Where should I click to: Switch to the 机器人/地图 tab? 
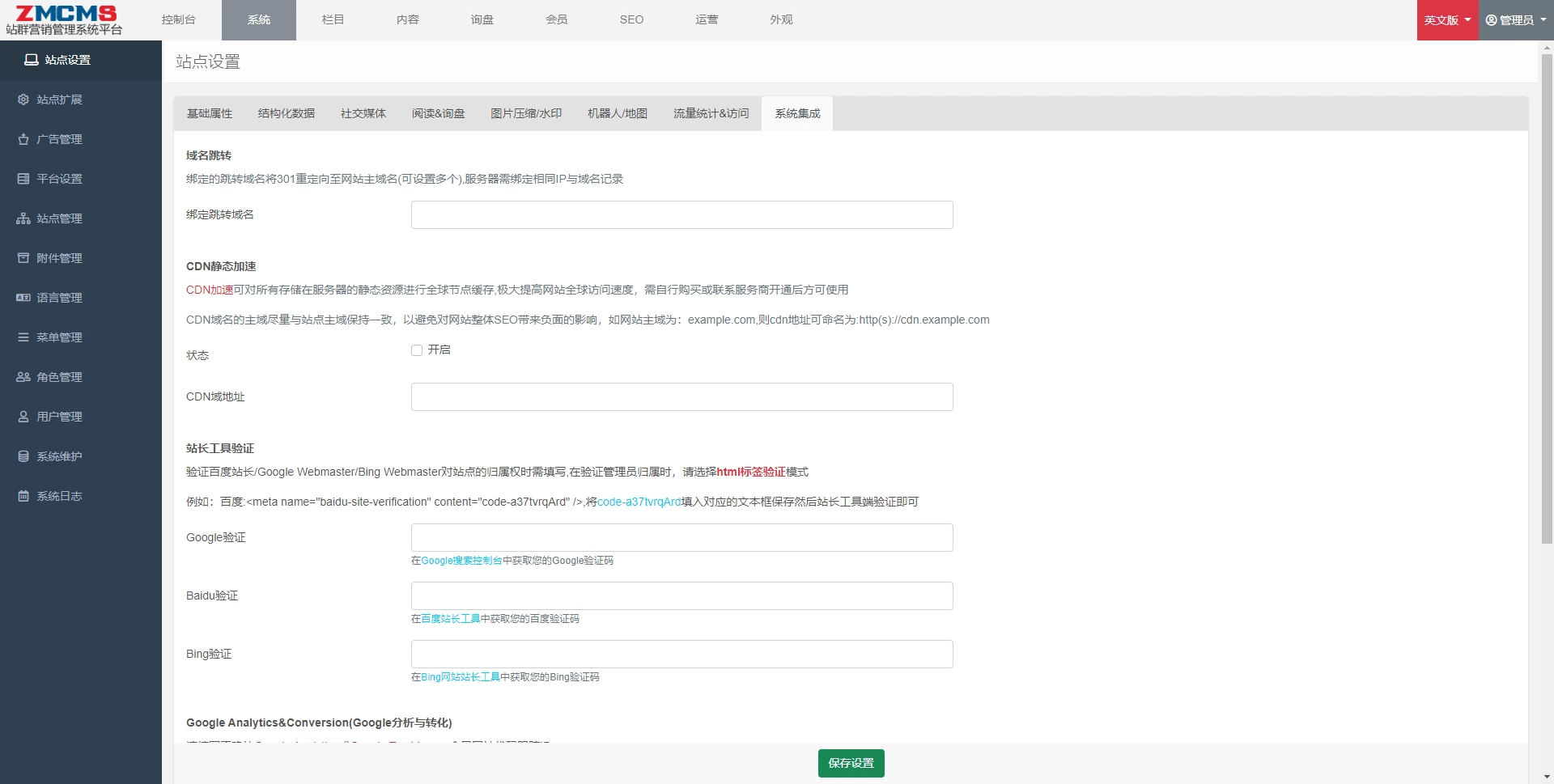pos(618,113)
